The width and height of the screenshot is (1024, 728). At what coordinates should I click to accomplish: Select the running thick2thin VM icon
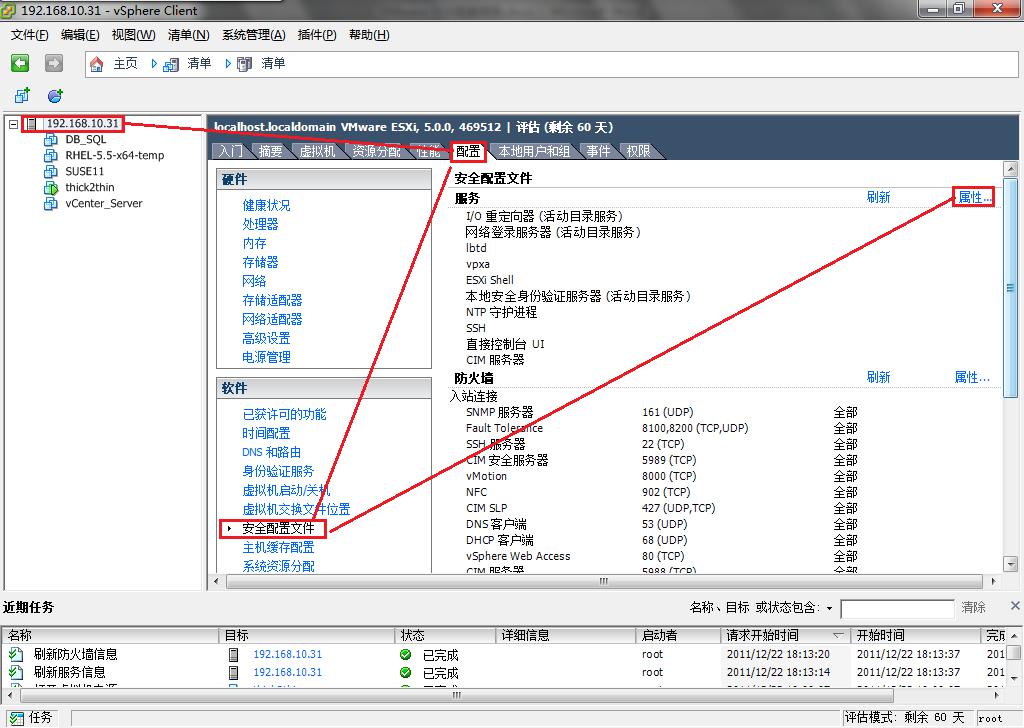(x=51, y=188)
